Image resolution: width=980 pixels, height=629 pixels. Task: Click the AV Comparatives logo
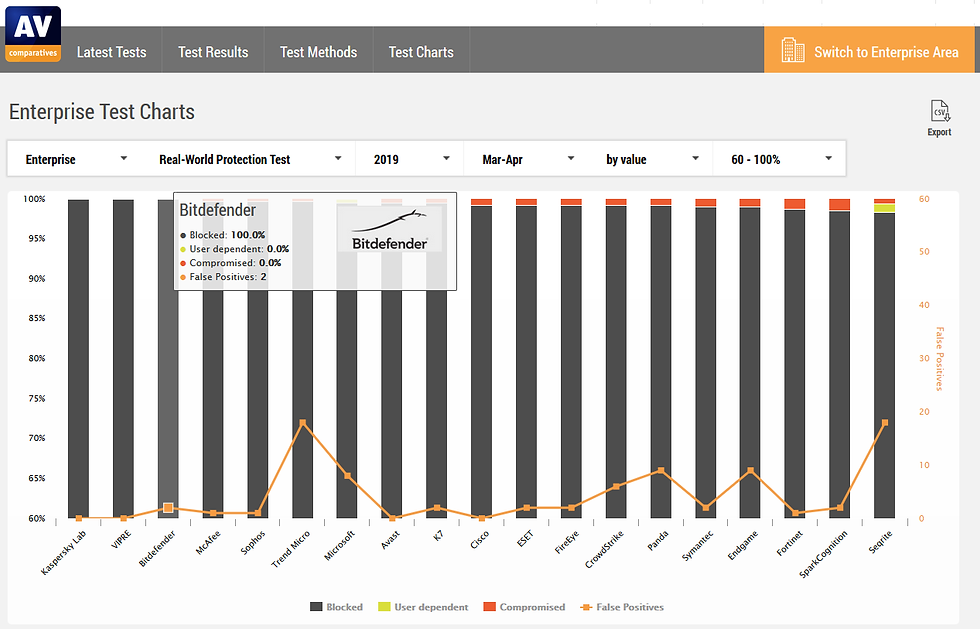click(x=33, y=34)
